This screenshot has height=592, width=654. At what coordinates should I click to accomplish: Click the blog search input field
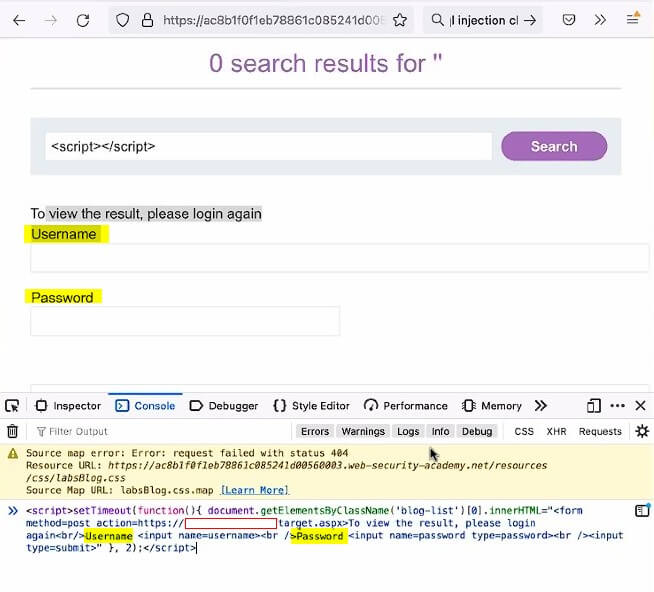pos(269,146)
